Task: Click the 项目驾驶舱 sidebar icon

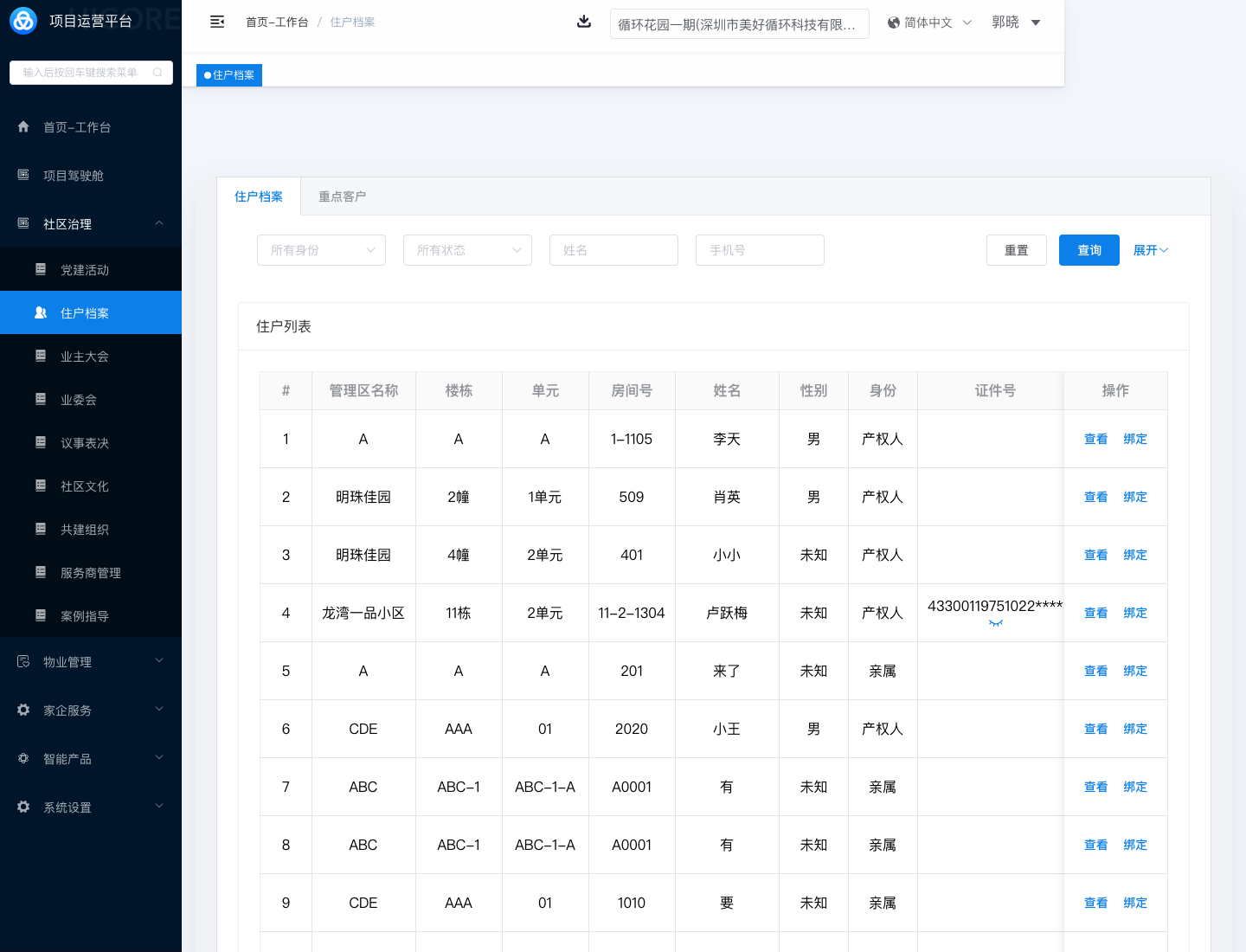Action: coord(23,175)
